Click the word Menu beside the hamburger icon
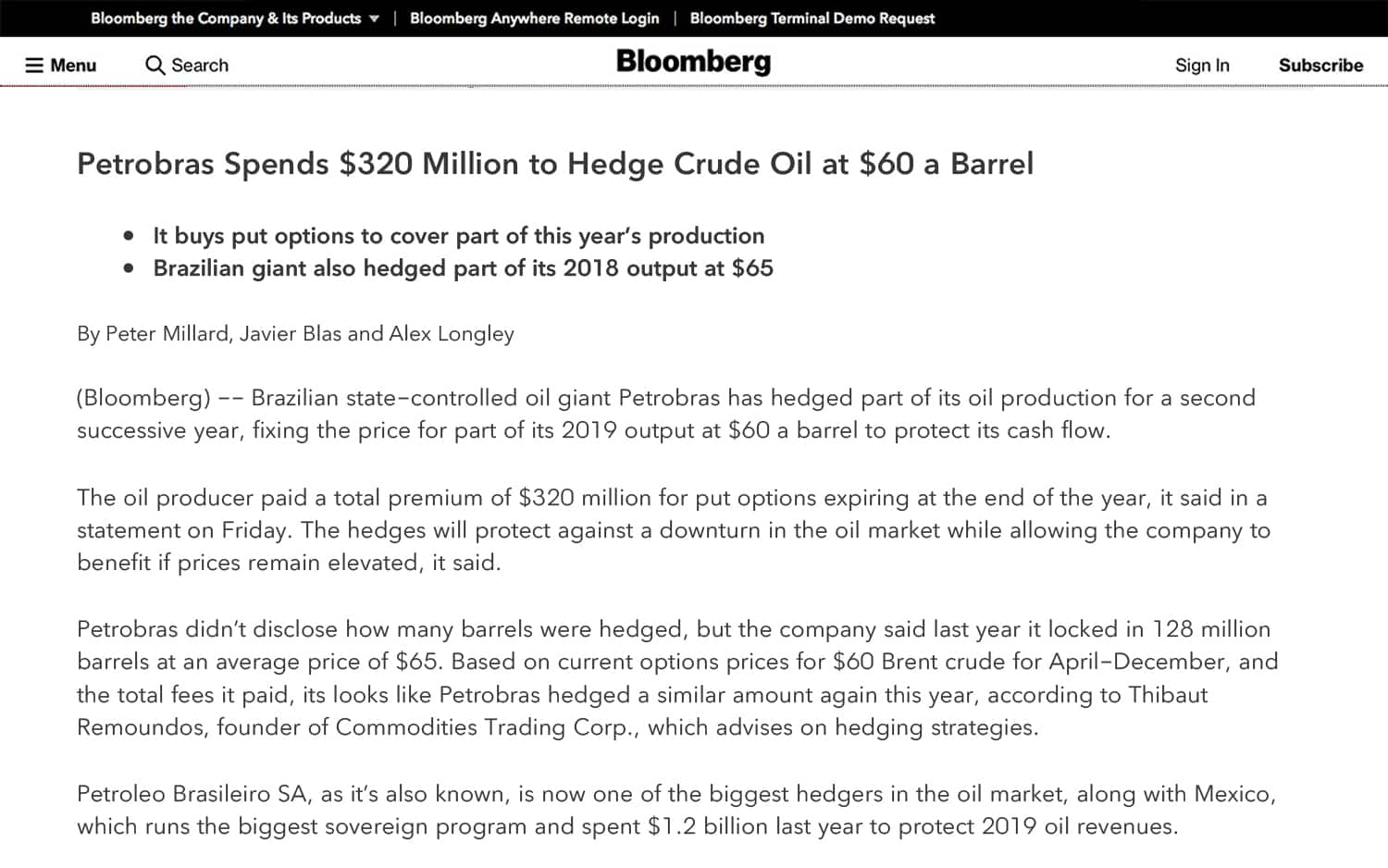The height and width of the screenshot is (868, 1388). [73, 65]
